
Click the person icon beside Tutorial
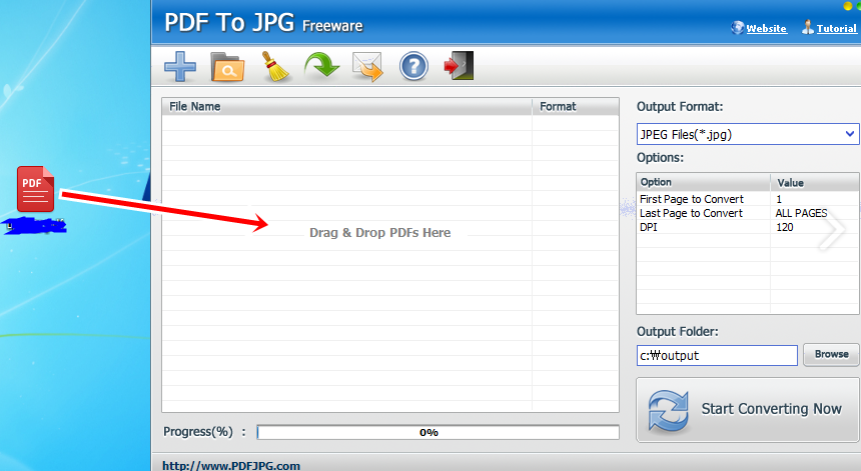[808, 27]
